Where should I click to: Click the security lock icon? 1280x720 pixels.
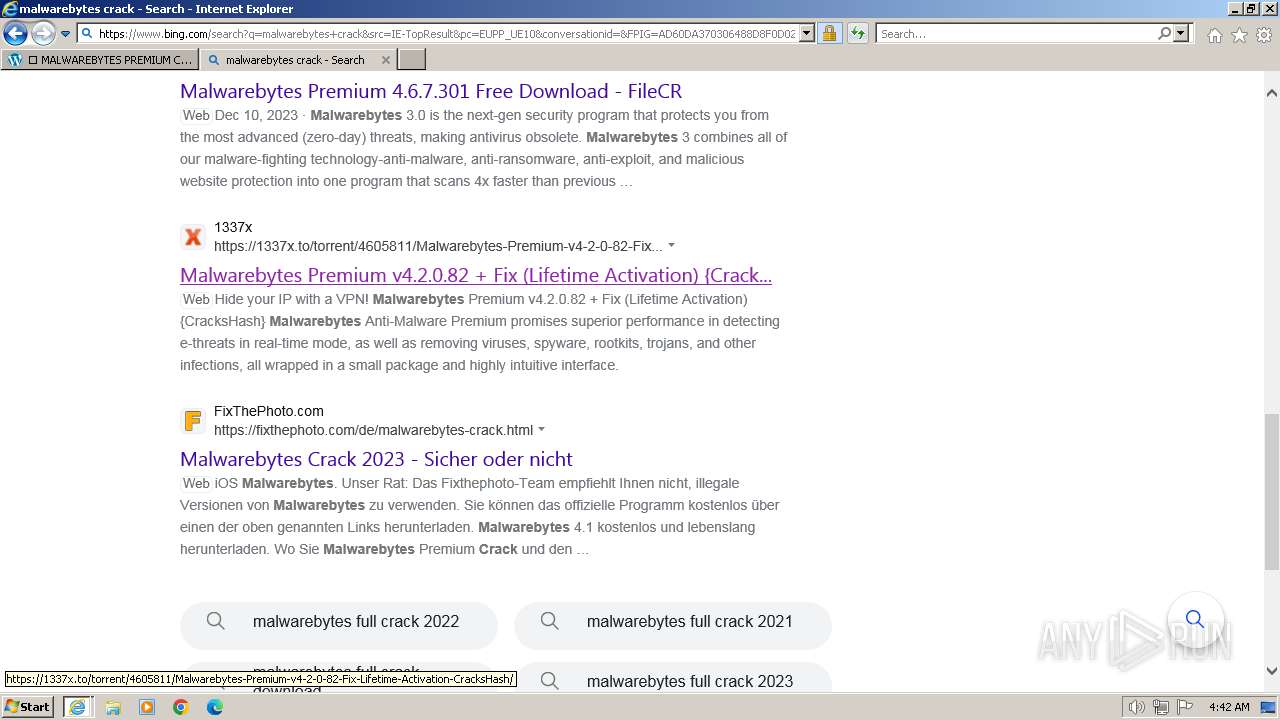pyautogui.click(x=829, y=33)
